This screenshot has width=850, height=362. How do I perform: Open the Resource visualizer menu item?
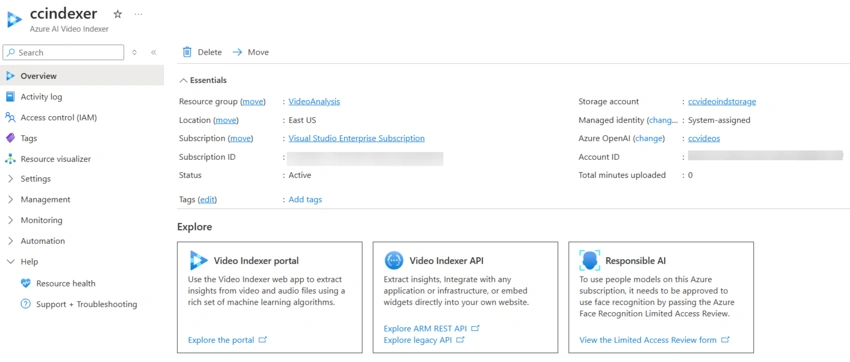tap(56, 159)
